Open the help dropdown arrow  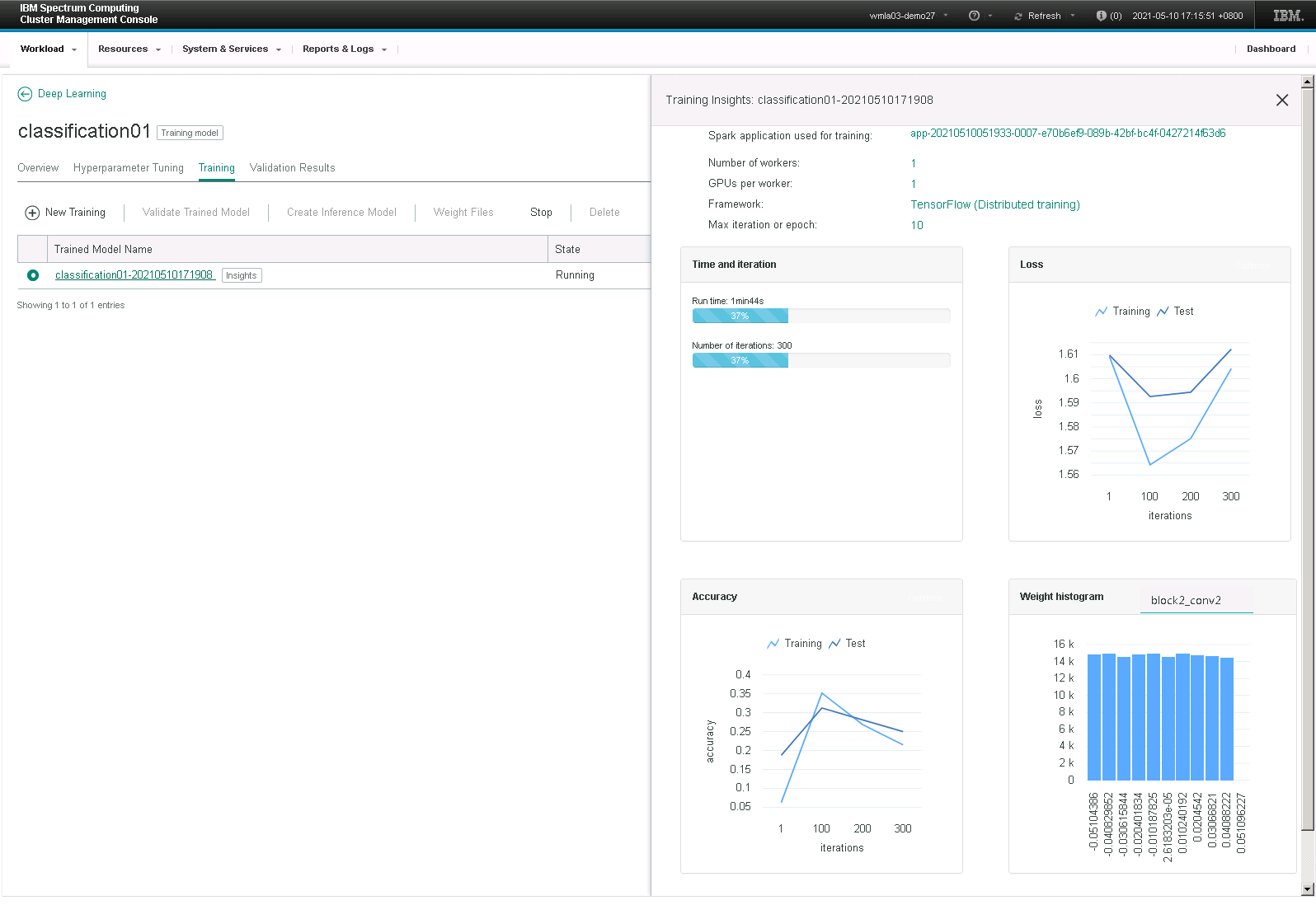coord(990,16)
